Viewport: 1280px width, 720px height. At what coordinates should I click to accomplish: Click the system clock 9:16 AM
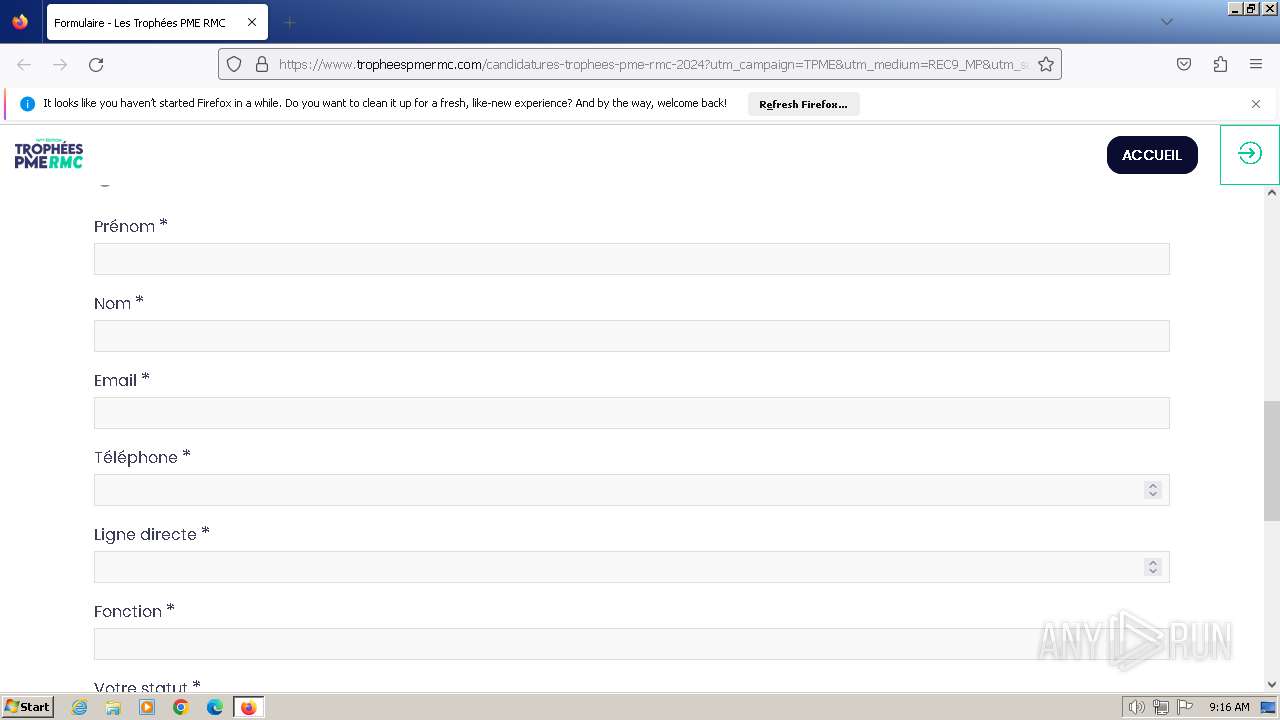click(x=1229, y=707)
